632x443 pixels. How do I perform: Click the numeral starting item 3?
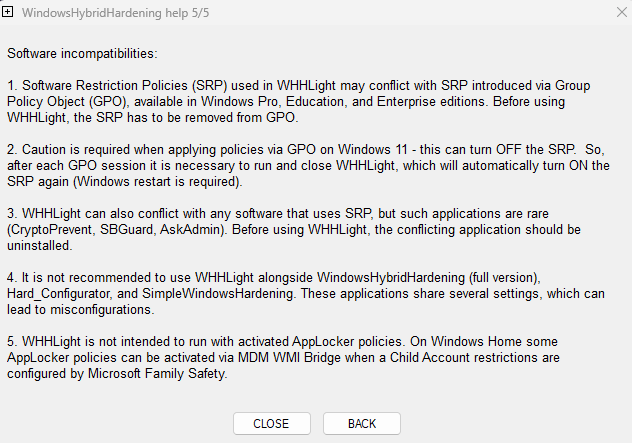tap(11, 214)
